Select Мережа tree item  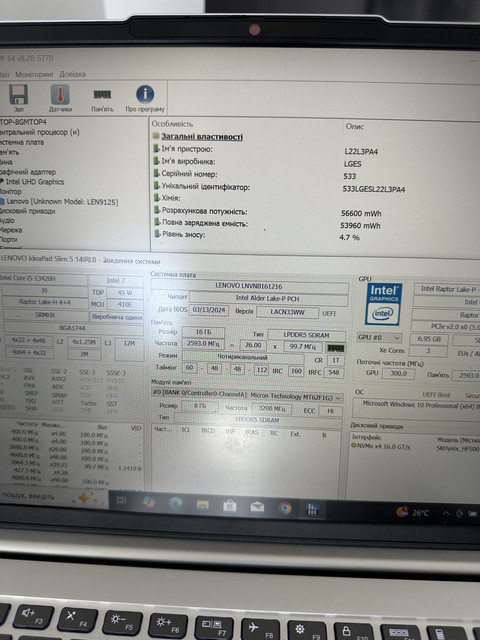(11, 230)
